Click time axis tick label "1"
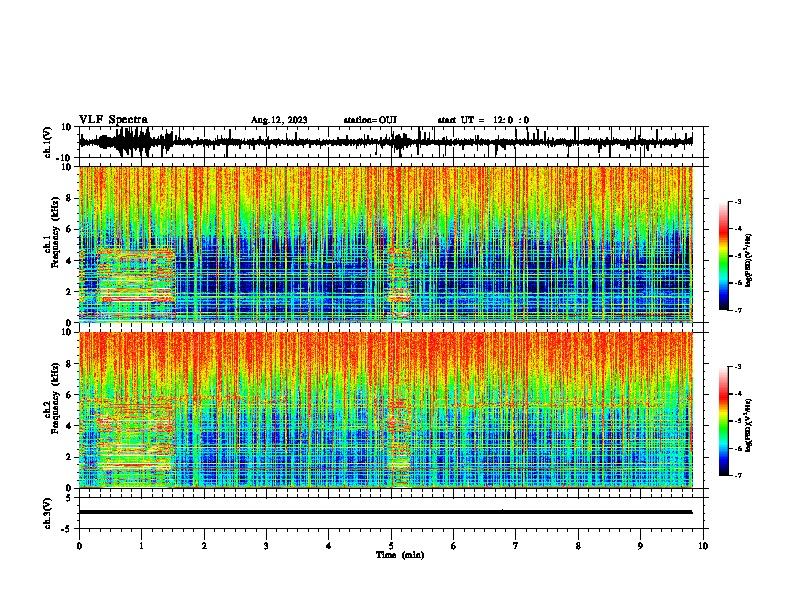Image resolution: width=792 pixels, height=612 pixels. pyautogui.click(x=141, y=546)
